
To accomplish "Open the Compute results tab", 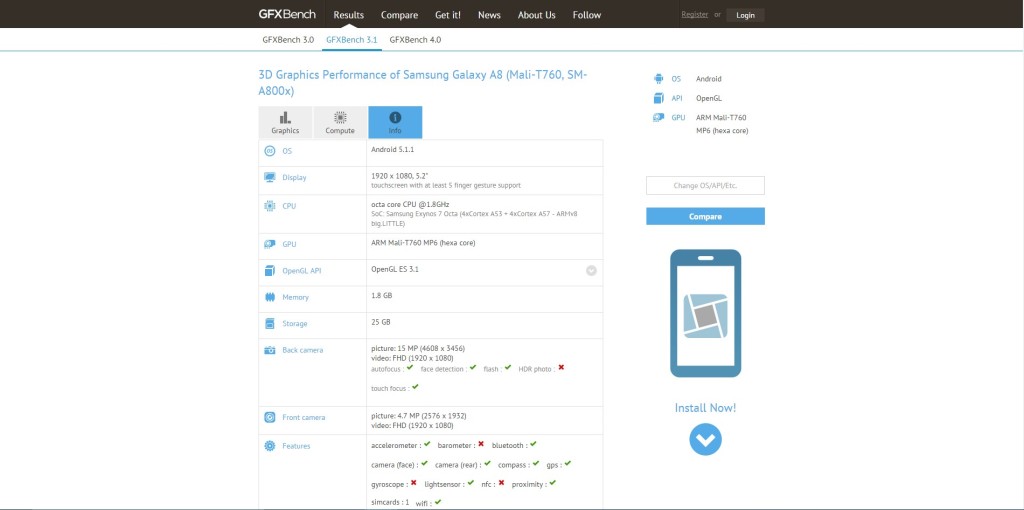I will [340, 123].
